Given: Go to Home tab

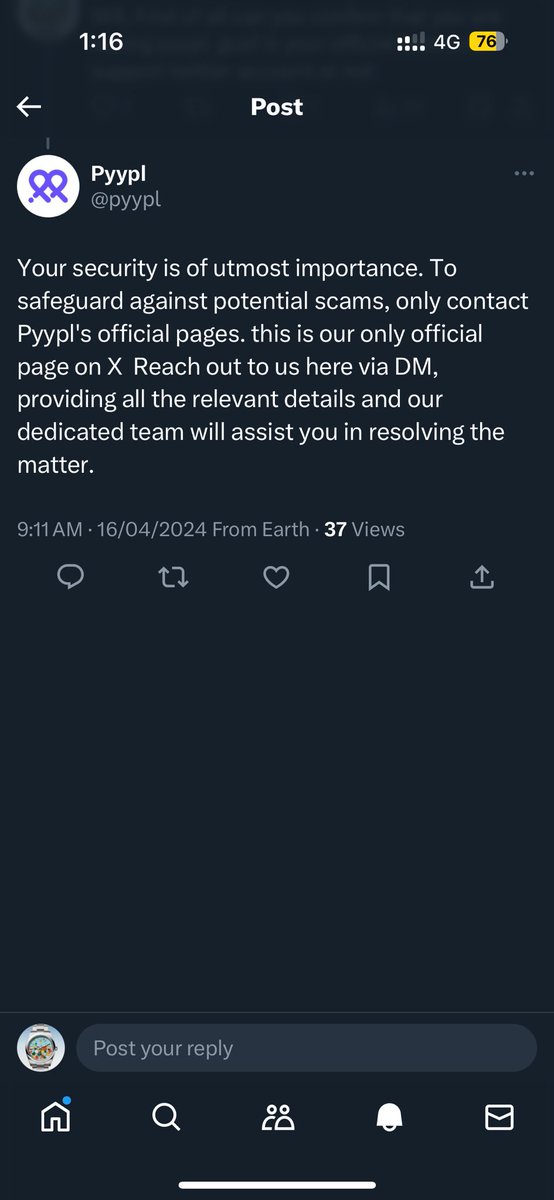Looking at the screenshot, I should tap(56, 1115).
